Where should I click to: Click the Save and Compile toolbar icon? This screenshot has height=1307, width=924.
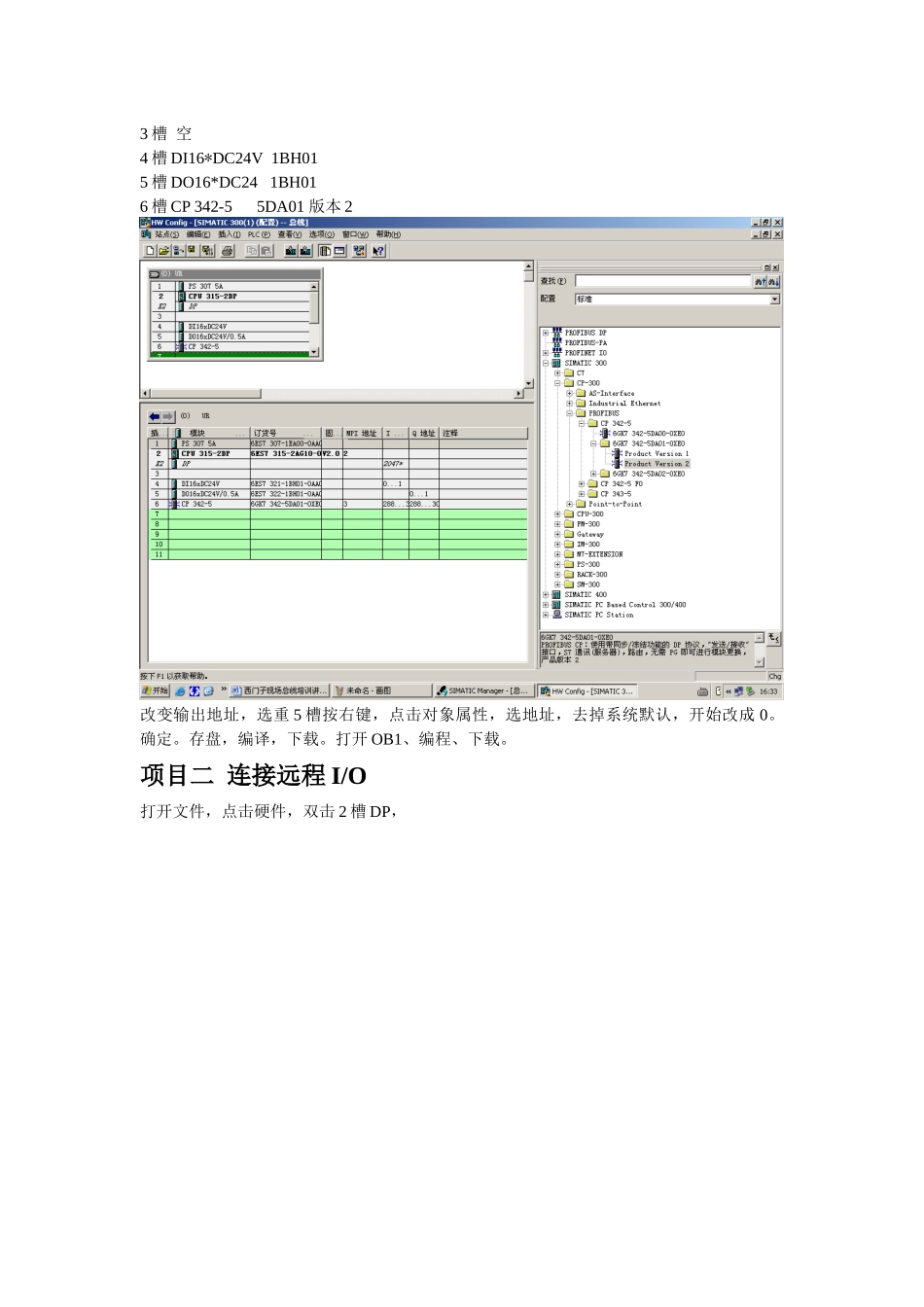207,251
